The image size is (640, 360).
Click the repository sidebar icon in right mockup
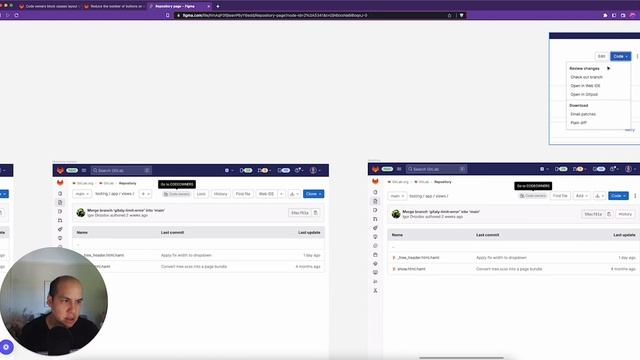[x=375, y=201]
